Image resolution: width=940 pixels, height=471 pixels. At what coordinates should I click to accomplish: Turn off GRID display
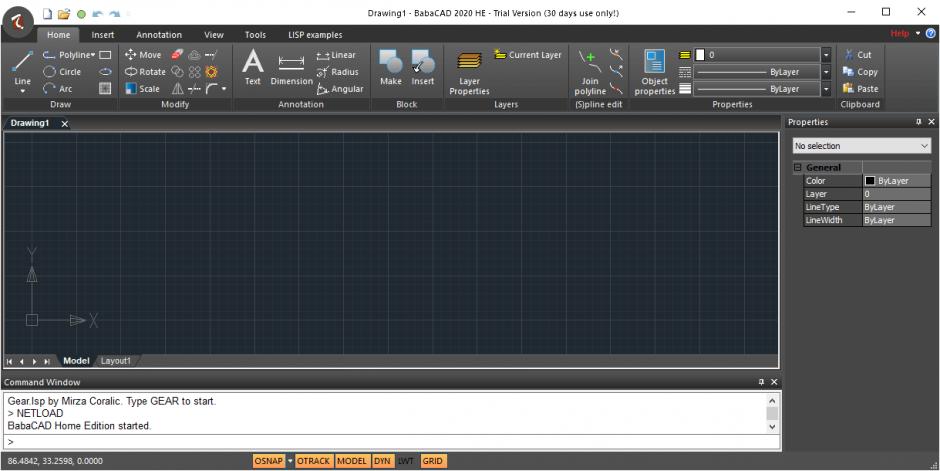tap(432, 461)
